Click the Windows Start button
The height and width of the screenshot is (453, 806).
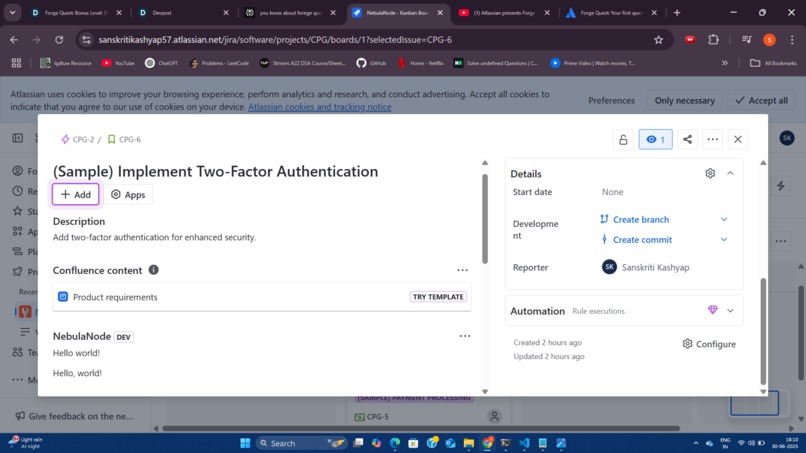pyautogui.click(x=245, y=443)
